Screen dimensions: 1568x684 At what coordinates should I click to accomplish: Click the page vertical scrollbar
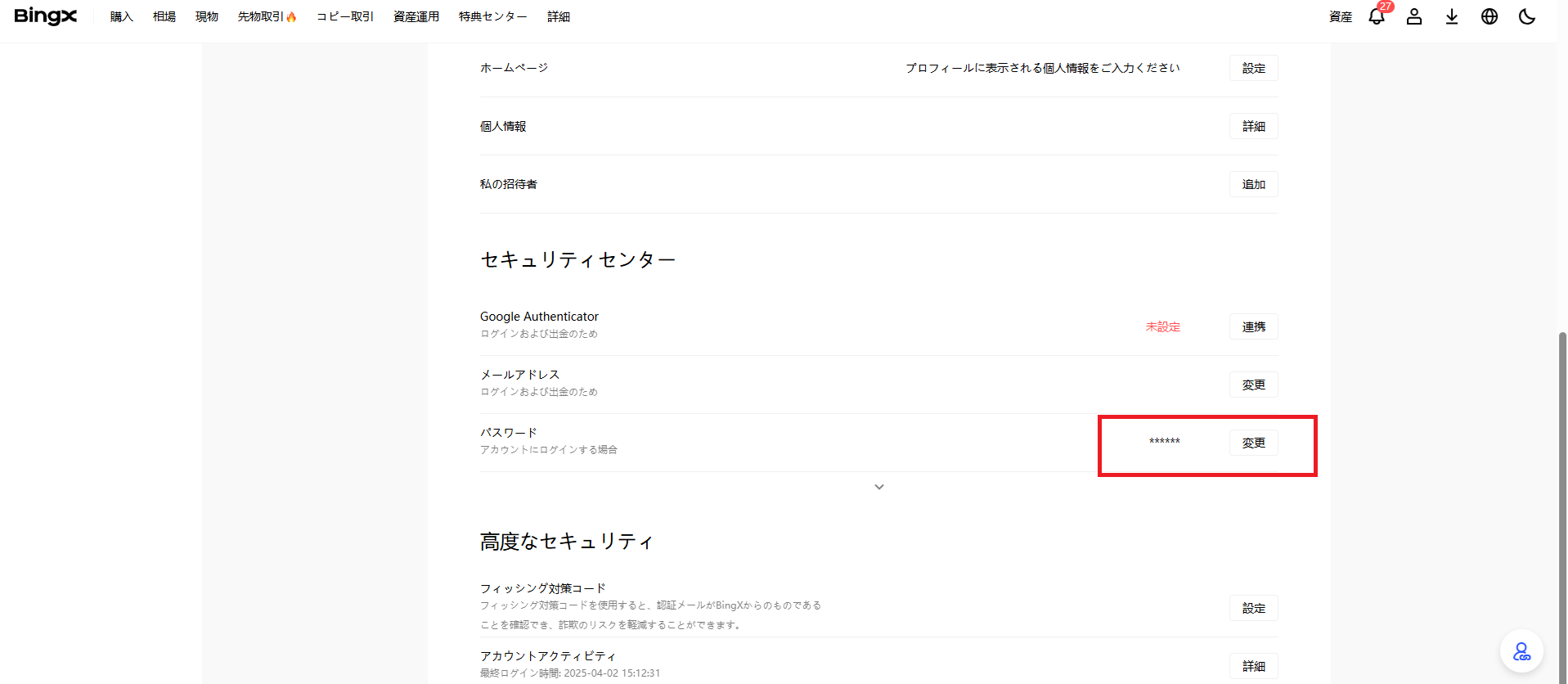tap(1562, 491)
